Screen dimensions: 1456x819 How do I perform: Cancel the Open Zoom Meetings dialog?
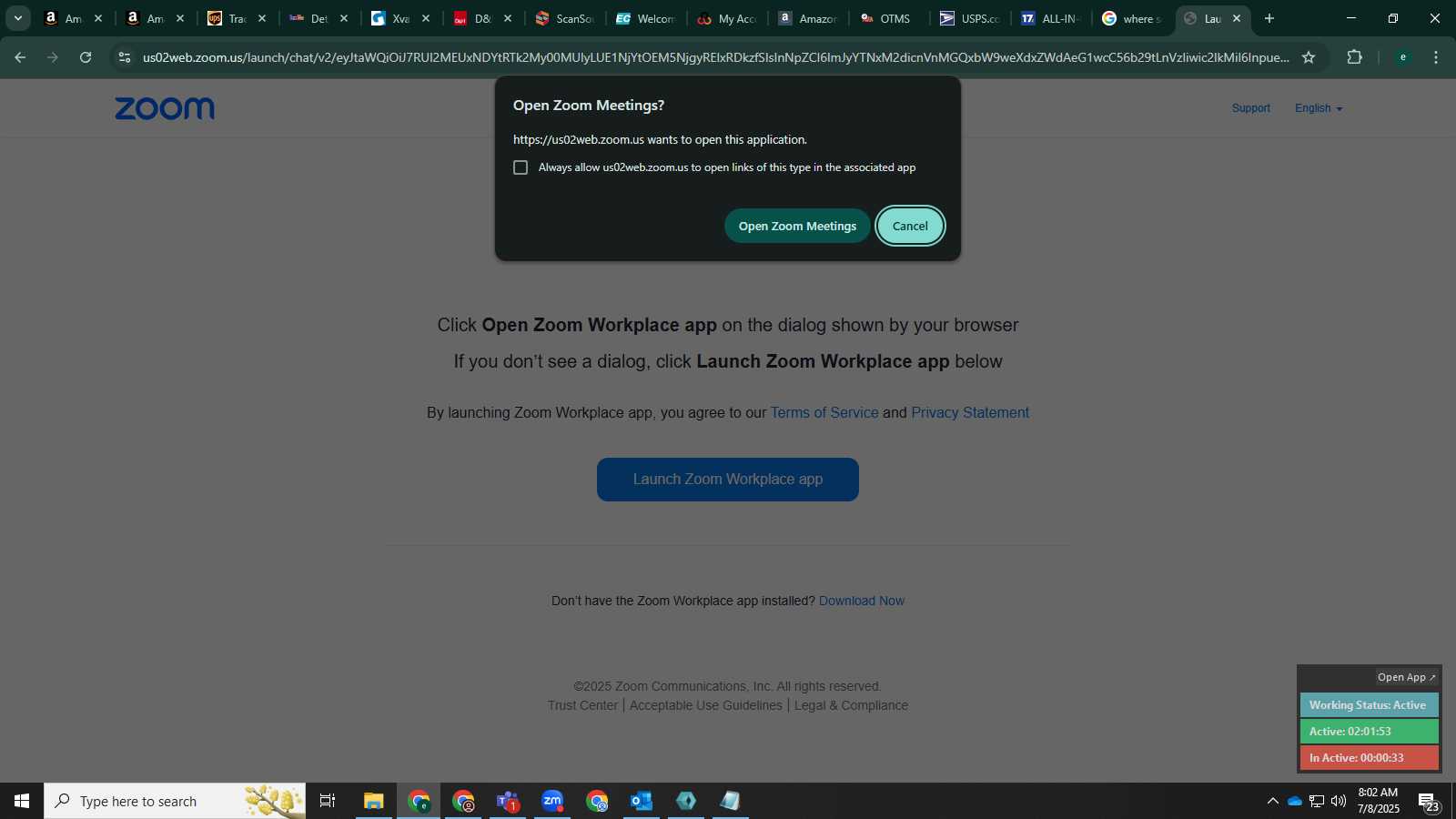[910, 226]
